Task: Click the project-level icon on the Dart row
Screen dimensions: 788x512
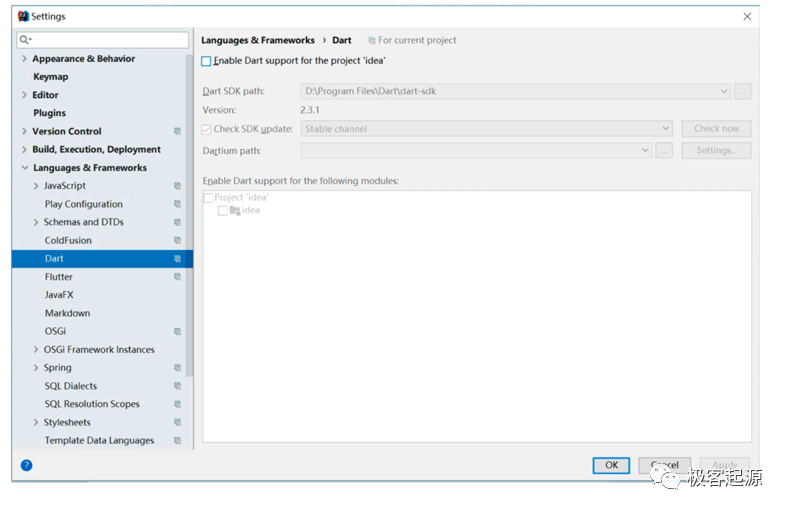Action: (177, 259)
